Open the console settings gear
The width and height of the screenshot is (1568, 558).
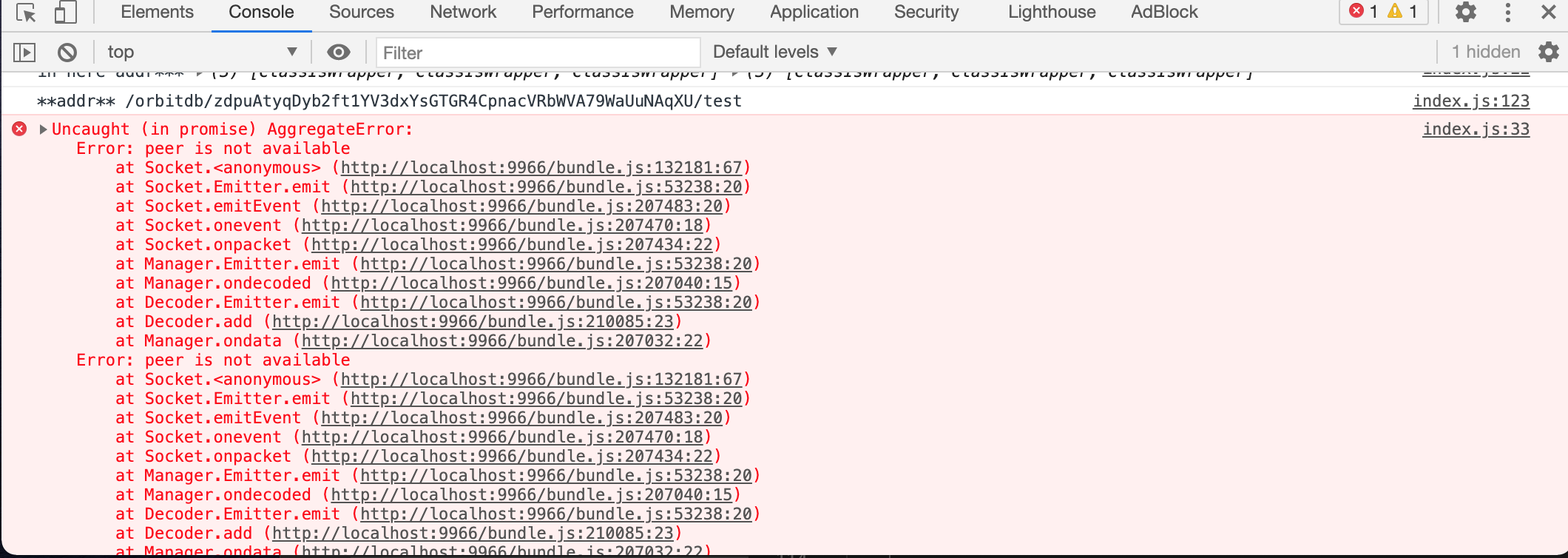coord(1550,51)
